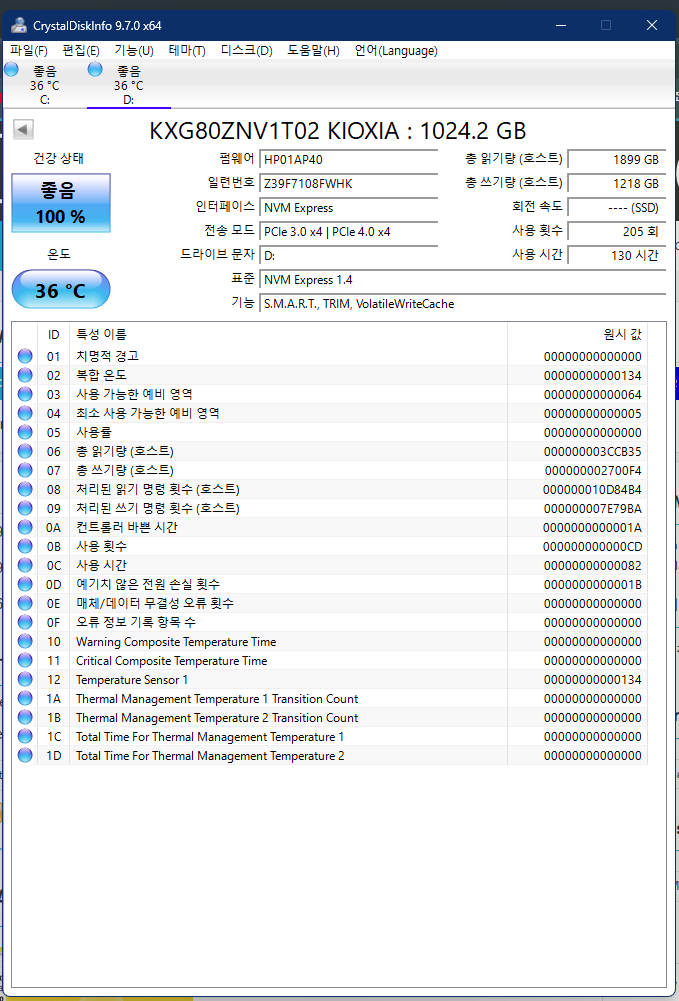Screen dimensions: 679x1001
Task: Click the 표준 field NVM Express 1.4
Action: click(x=463, y=280)
